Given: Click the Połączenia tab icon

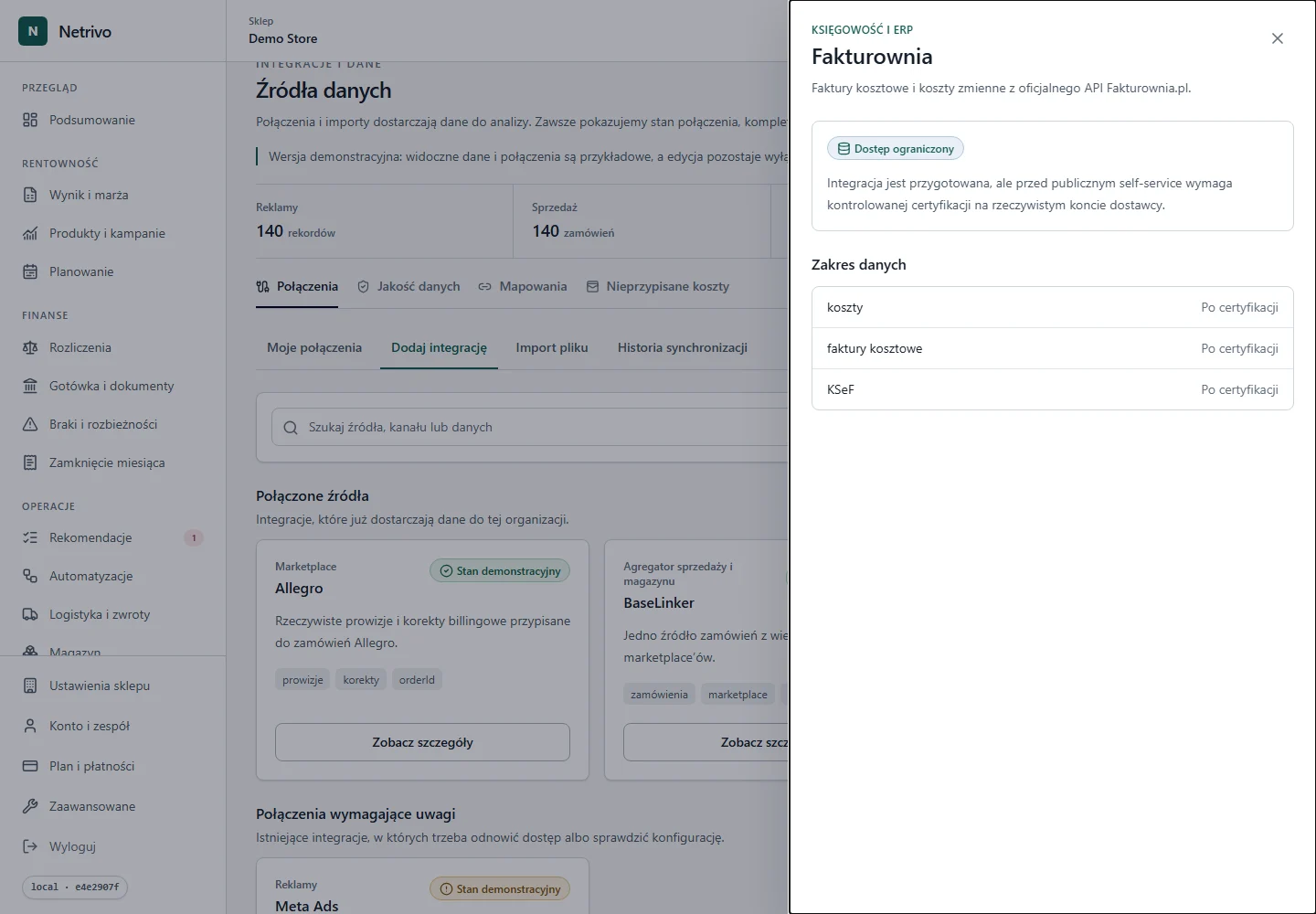Looking at the screenshot, I should point(263,287).
